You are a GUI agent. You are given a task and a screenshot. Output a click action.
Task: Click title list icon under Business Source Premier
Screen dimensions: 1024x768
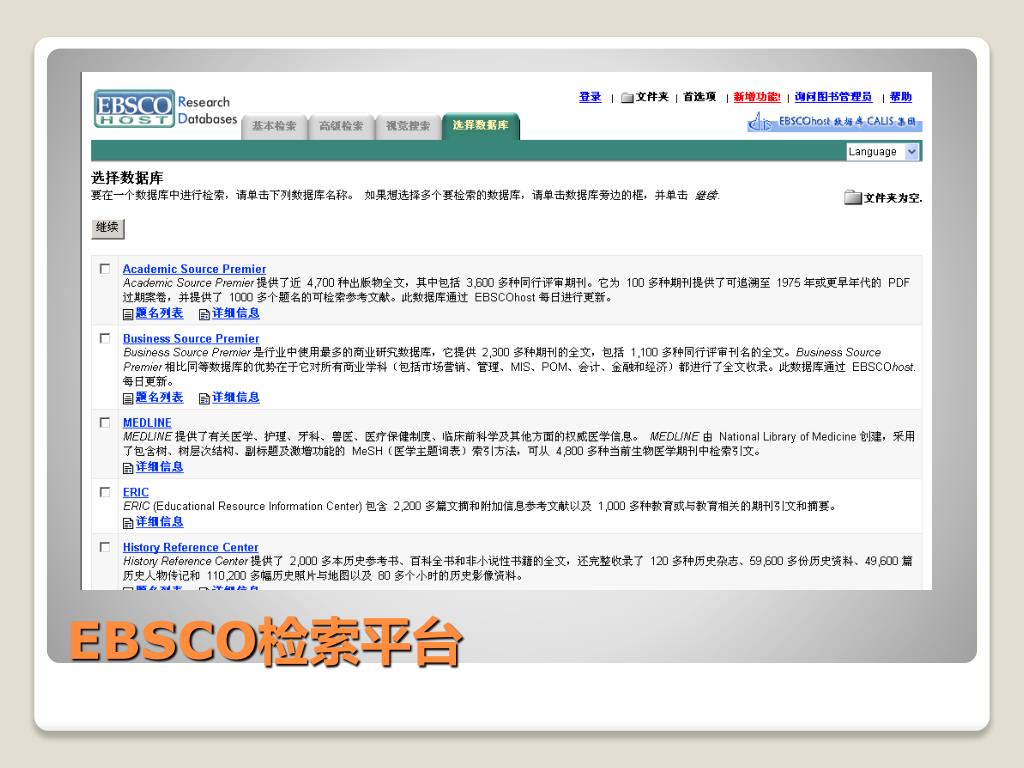pos(128,398)
